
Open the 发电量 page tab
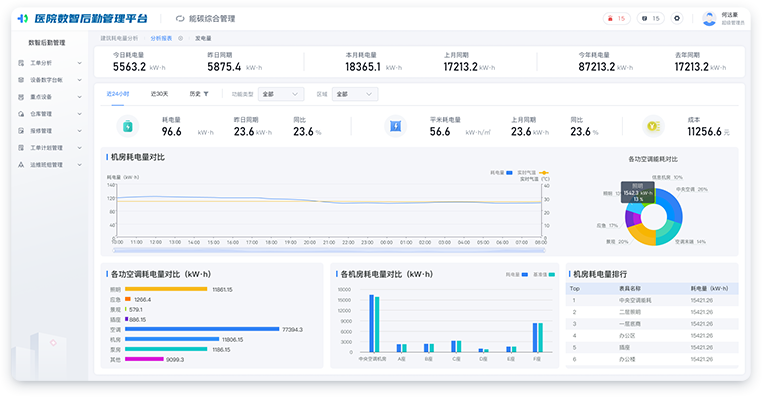(x=203, y=38)
